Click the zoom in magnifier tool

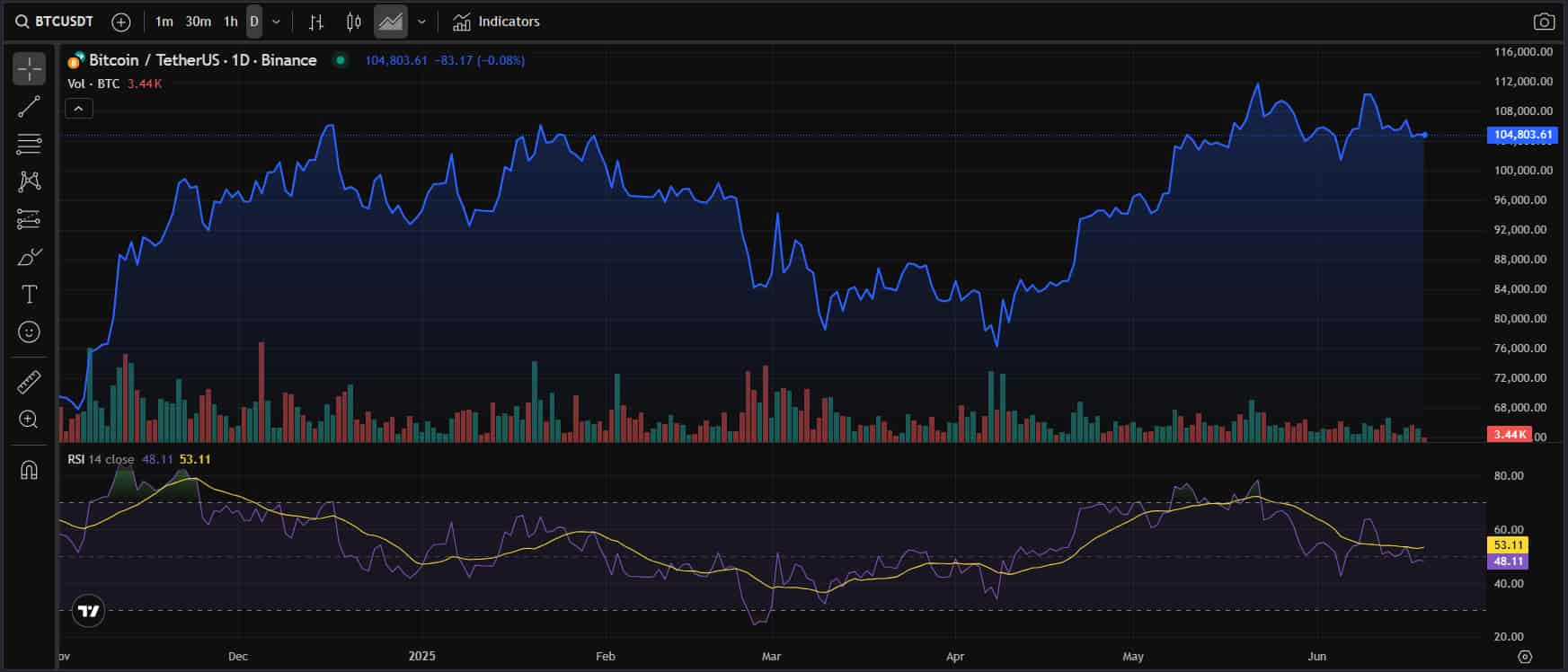point(29,420)
